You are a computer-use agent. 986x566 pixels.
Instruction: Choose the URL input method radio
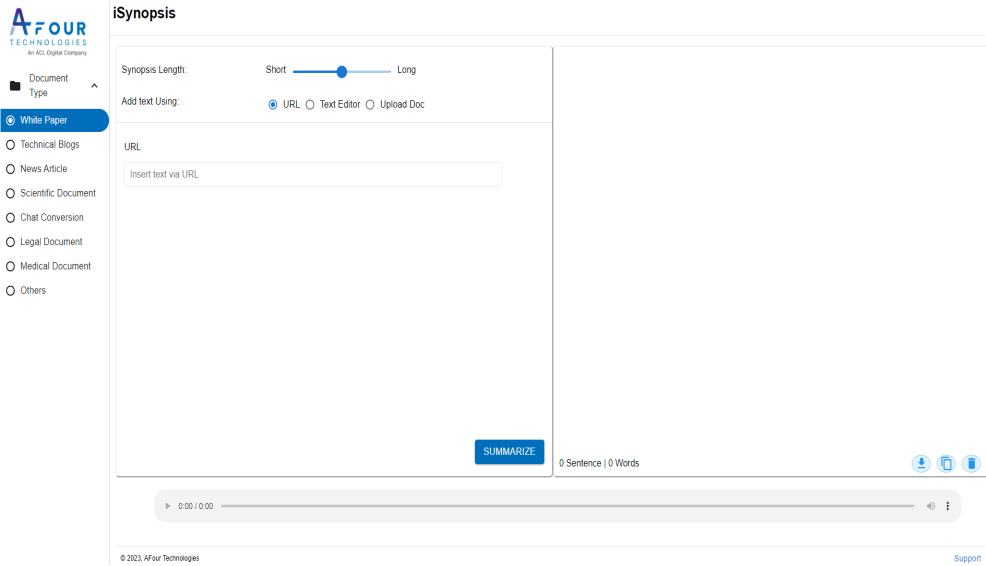pyautogui.click(x=273, y=104)
